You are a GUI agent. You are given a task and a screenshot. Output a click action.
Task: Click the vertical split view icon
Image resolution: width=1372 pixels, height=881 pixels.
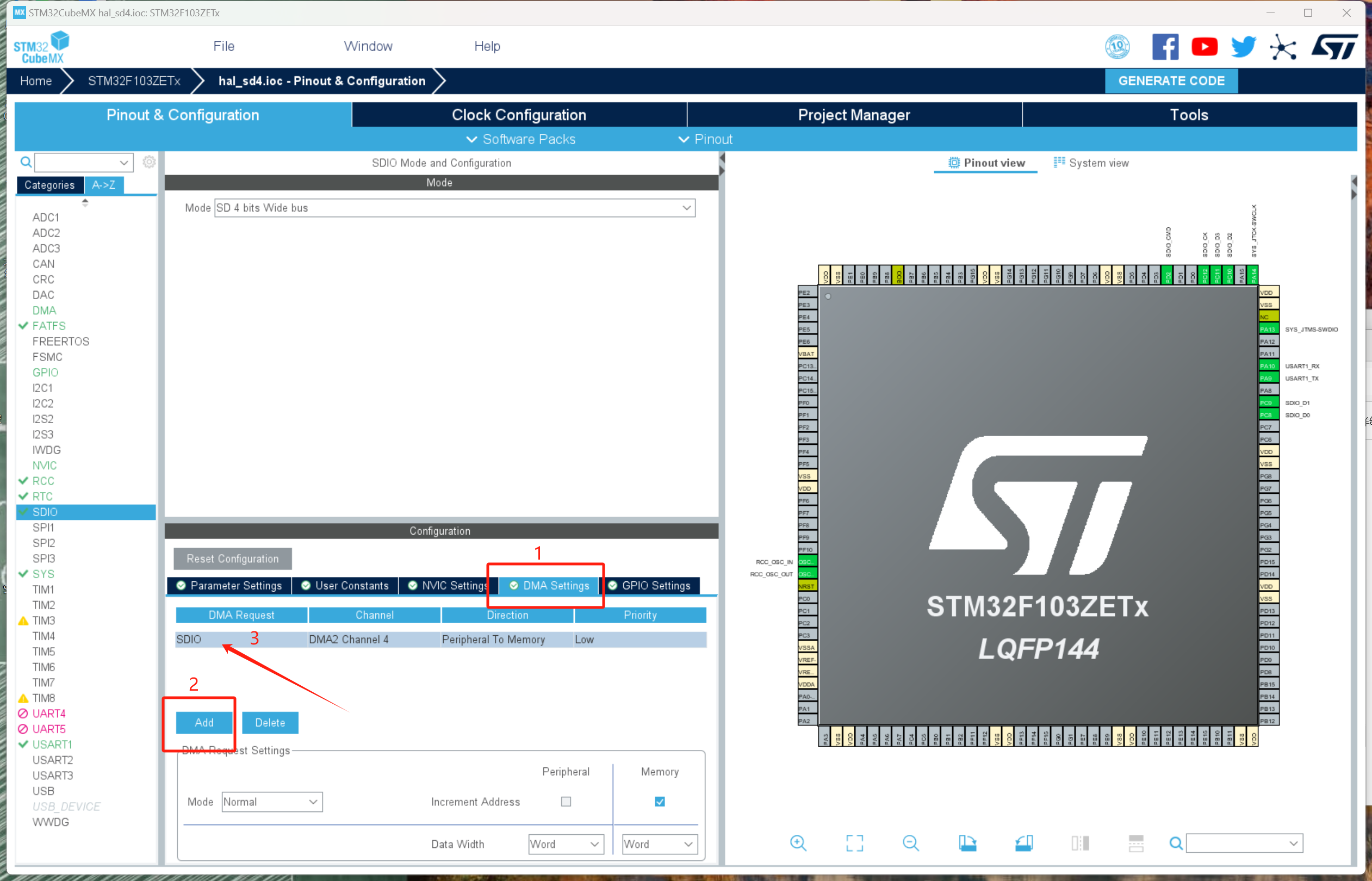point(1080,843)
